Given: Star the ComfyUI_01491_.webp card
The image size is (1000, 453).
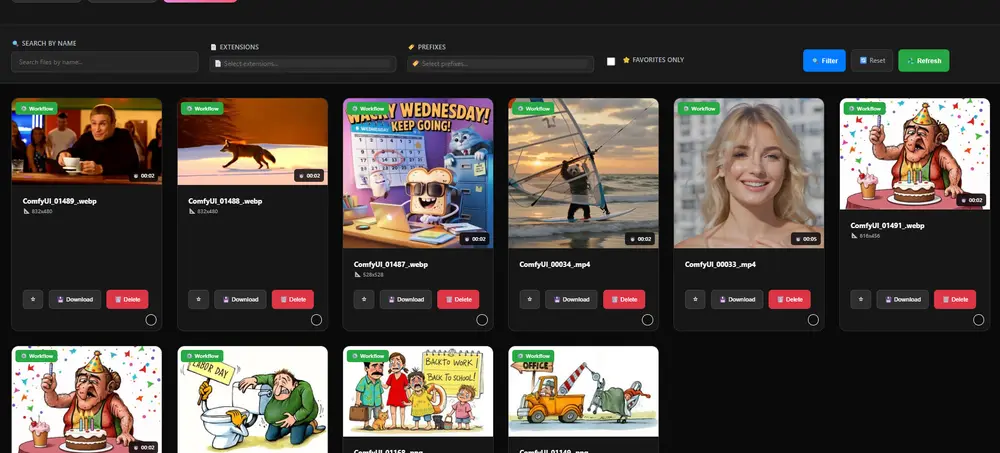Looking at the screenshot, I should pyautogui.click(x=861, y=299).
